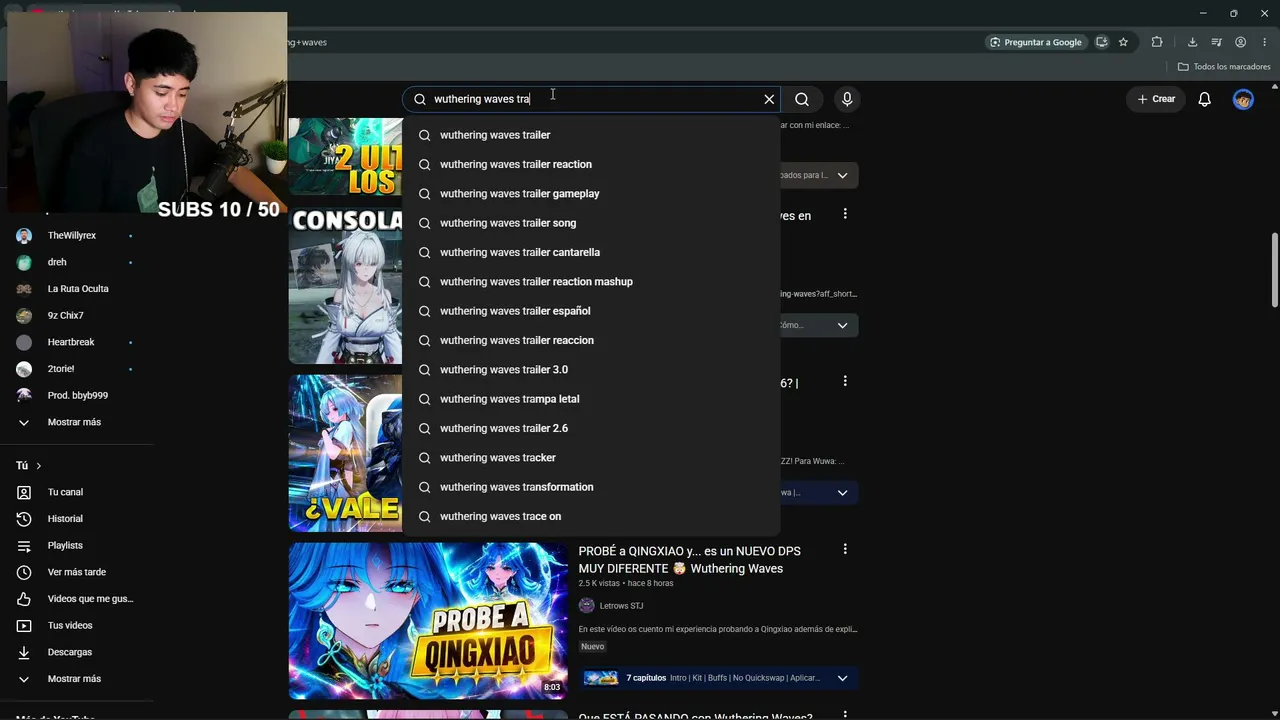
Task: Open Chrome media controls icon
Action: pyautogui.click(x=1216, y=42)
